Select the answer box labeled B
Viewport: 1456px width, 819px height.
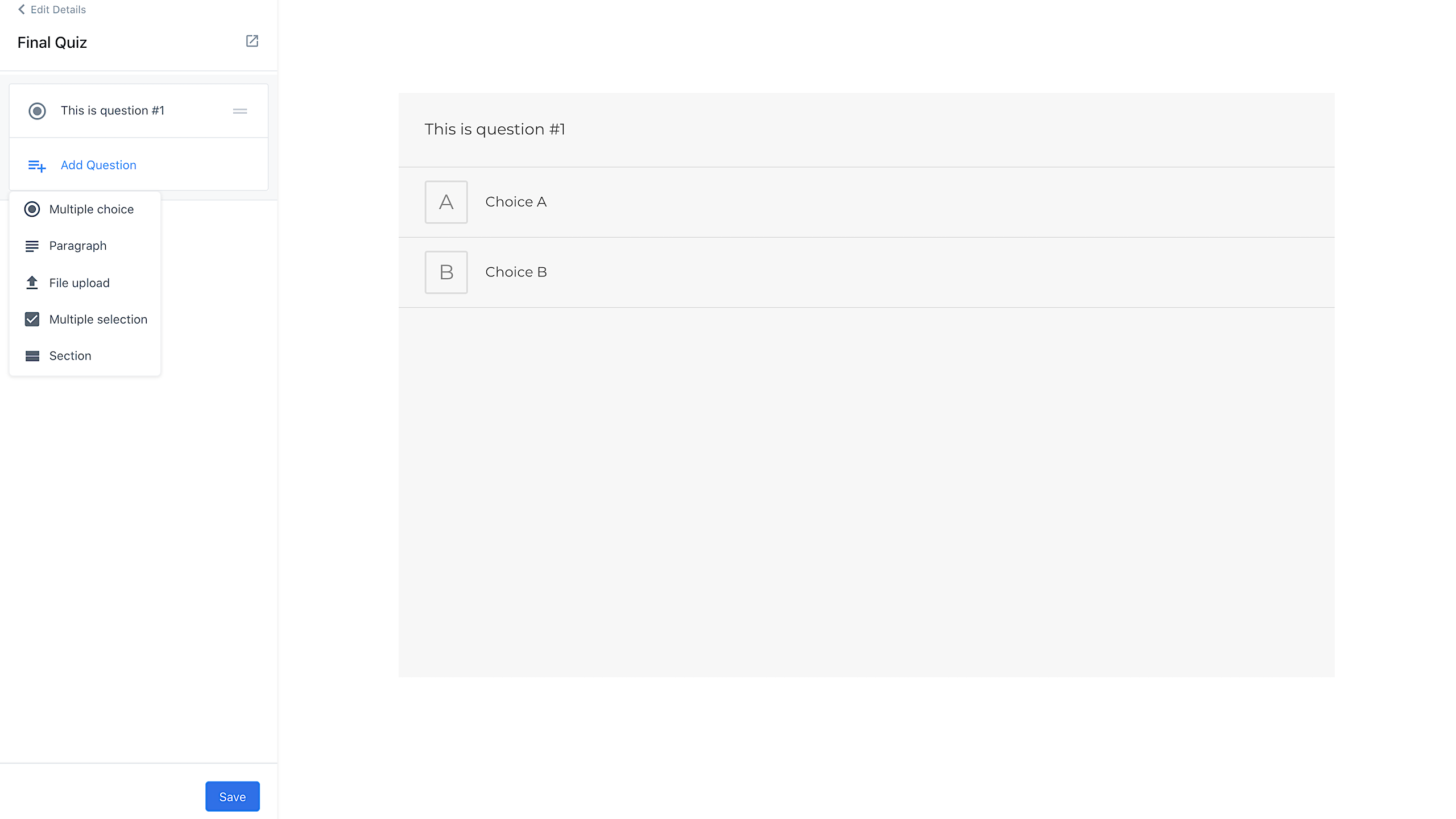pos(446,272)
